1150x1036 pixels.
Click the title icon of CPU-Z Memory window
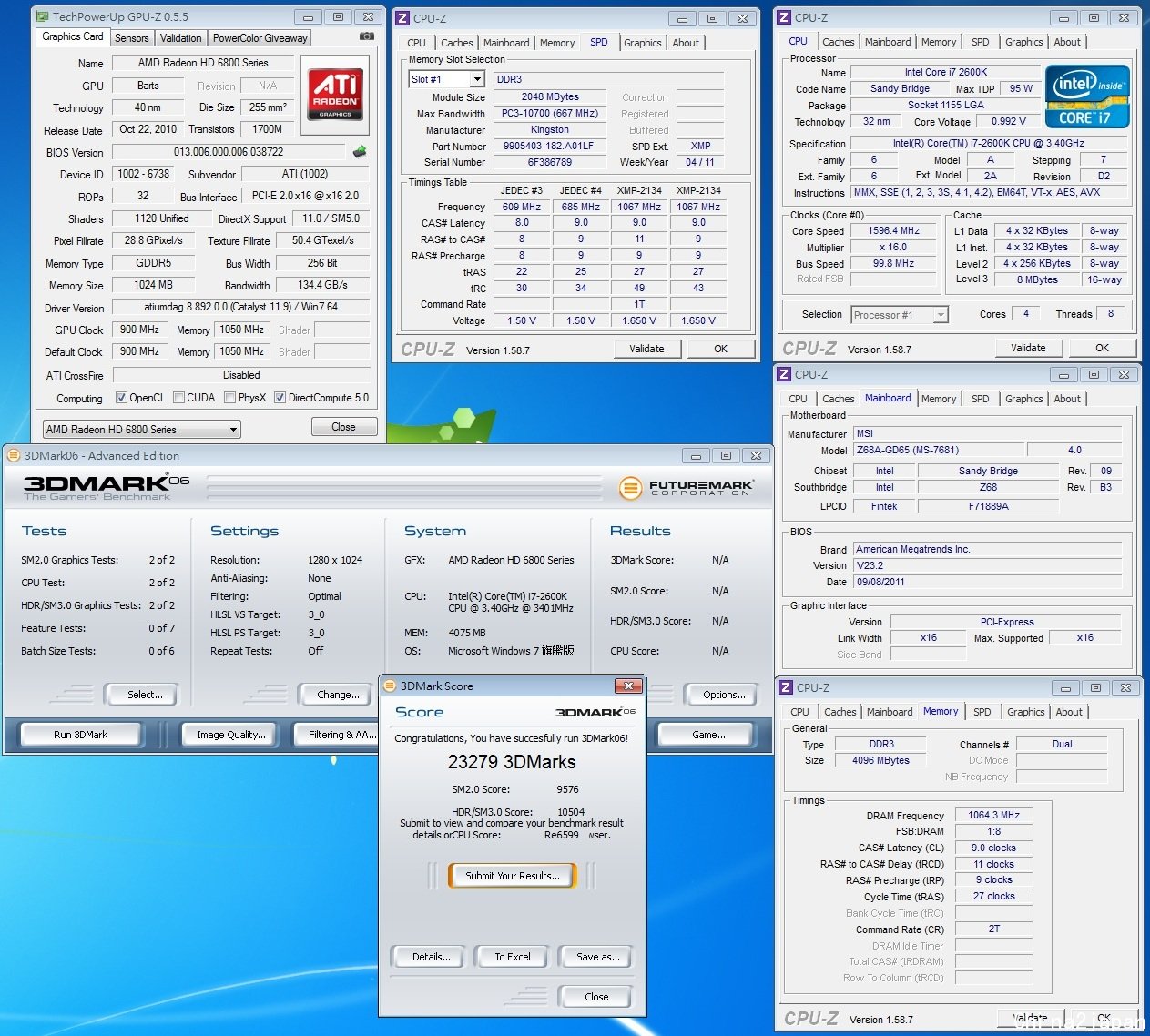786,687
